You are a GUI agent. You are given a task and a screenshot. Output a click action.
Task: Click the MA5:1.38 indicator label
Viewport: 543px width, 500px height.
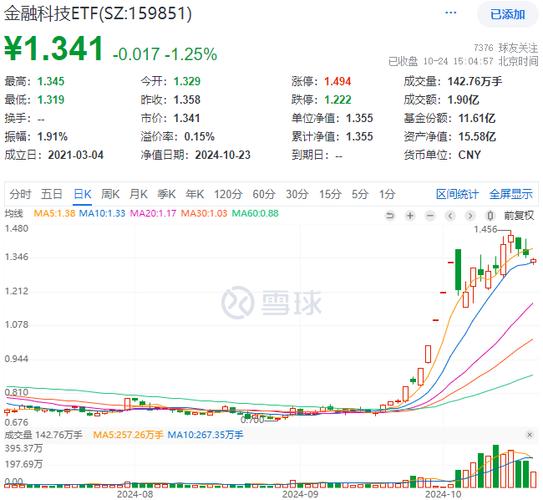pyautogui.click(x=54, y=213)
